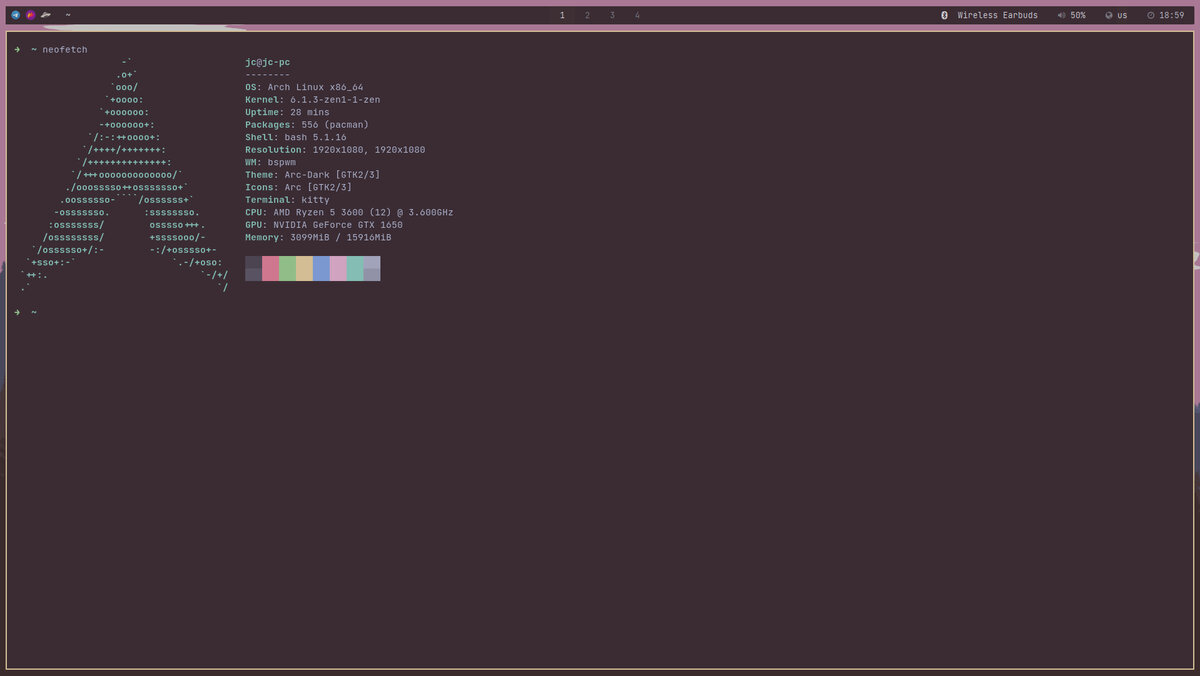Screen dimensions: 1200x676
Task: Click the empty shell prompt at the bottom
Action: click(x=25, y=312)
